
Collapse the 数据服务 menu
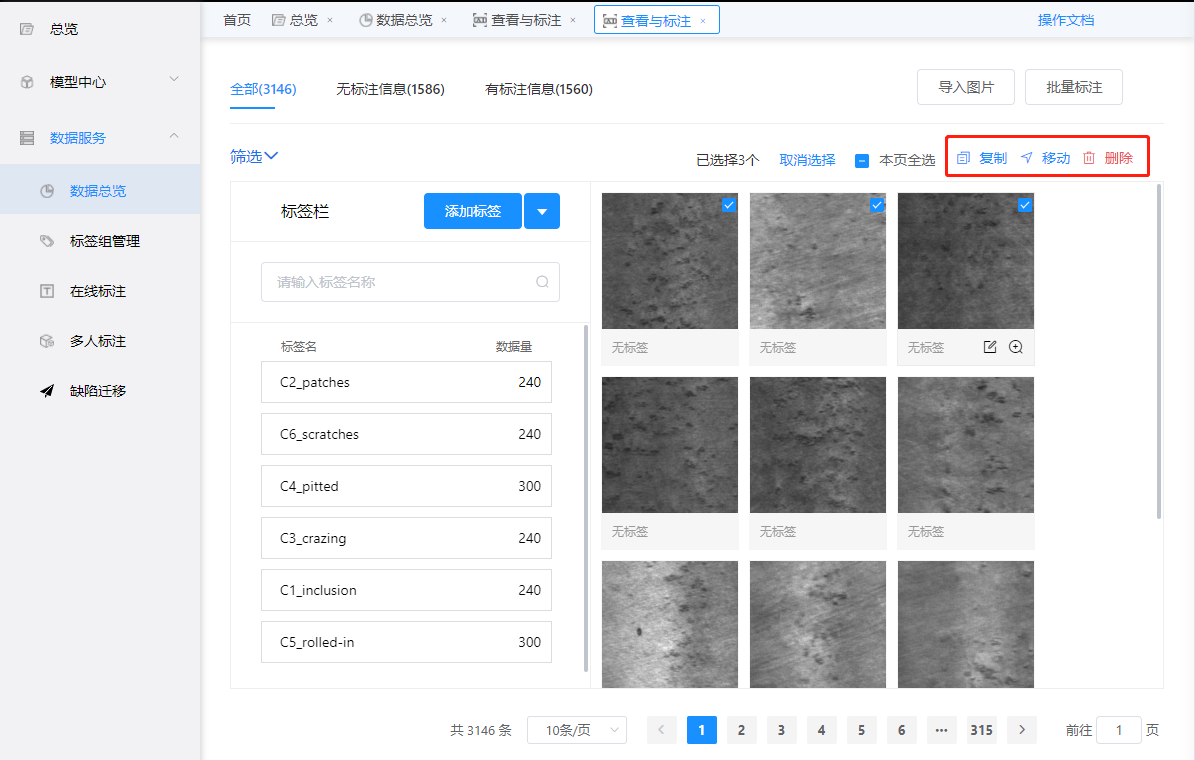[174, 136]
